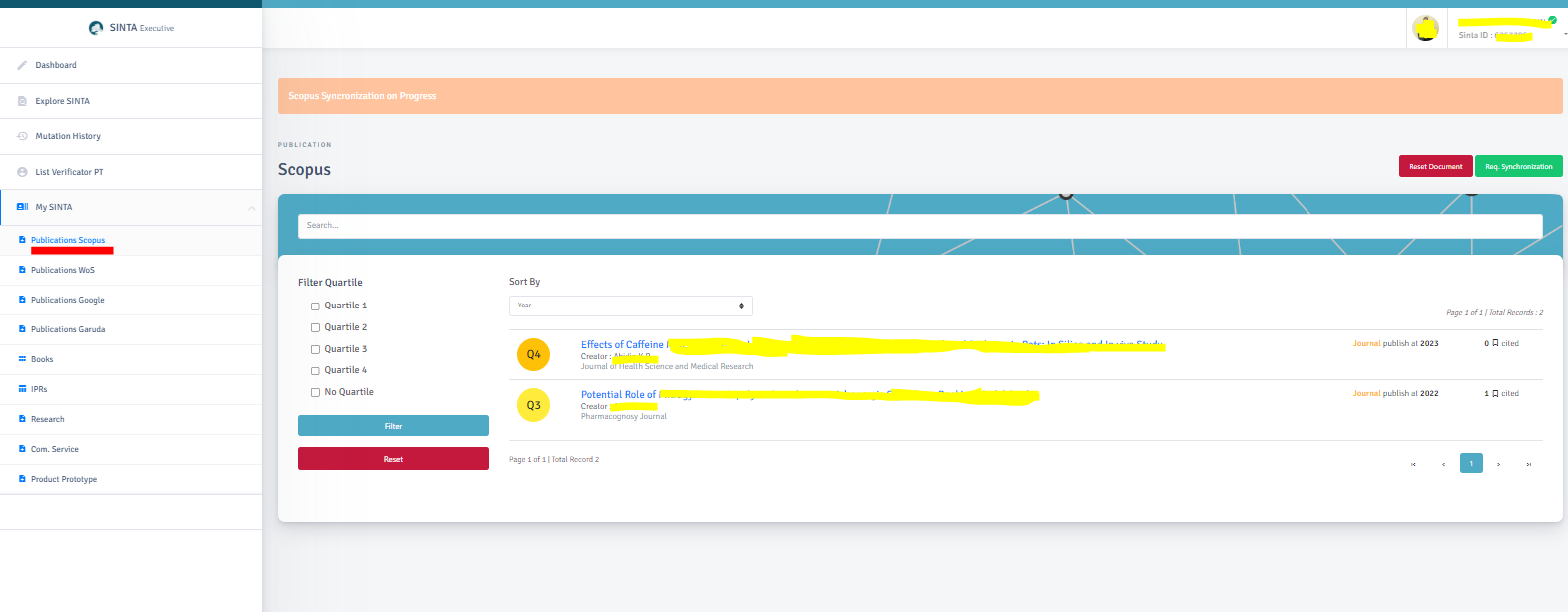Click 'Journal publish at 2022' text
The image size is (1568, 612).
(x=1395, y=393)
